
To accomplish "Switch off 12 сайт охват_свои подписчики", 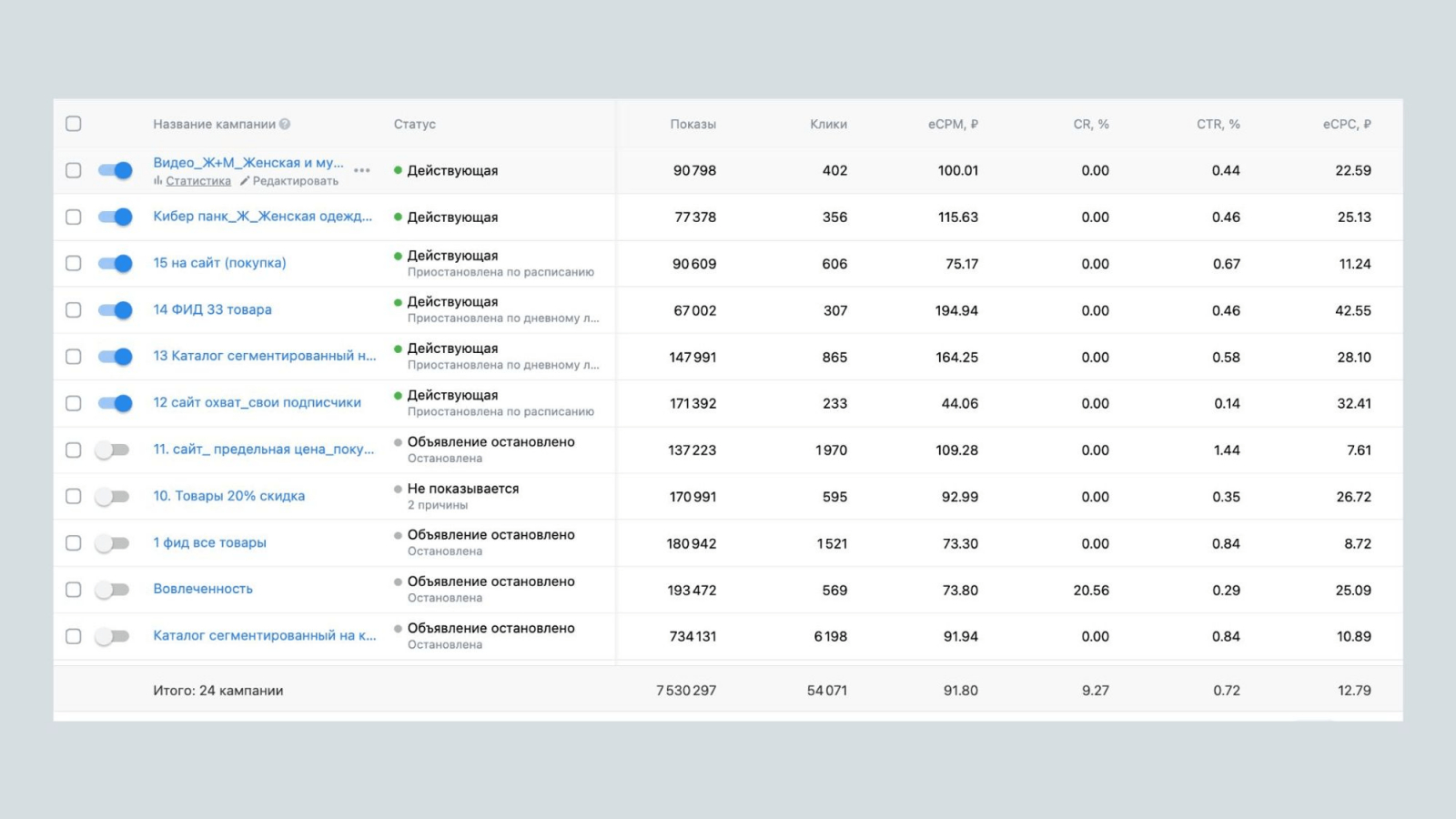I will click(115, 403).
